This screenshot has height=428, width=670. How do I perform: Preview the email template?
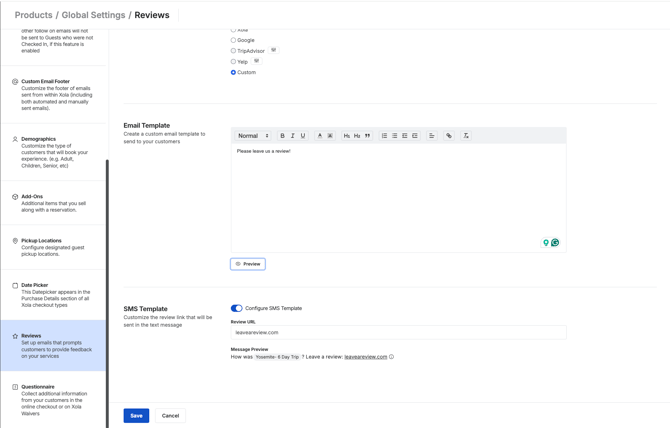point(248,264)
